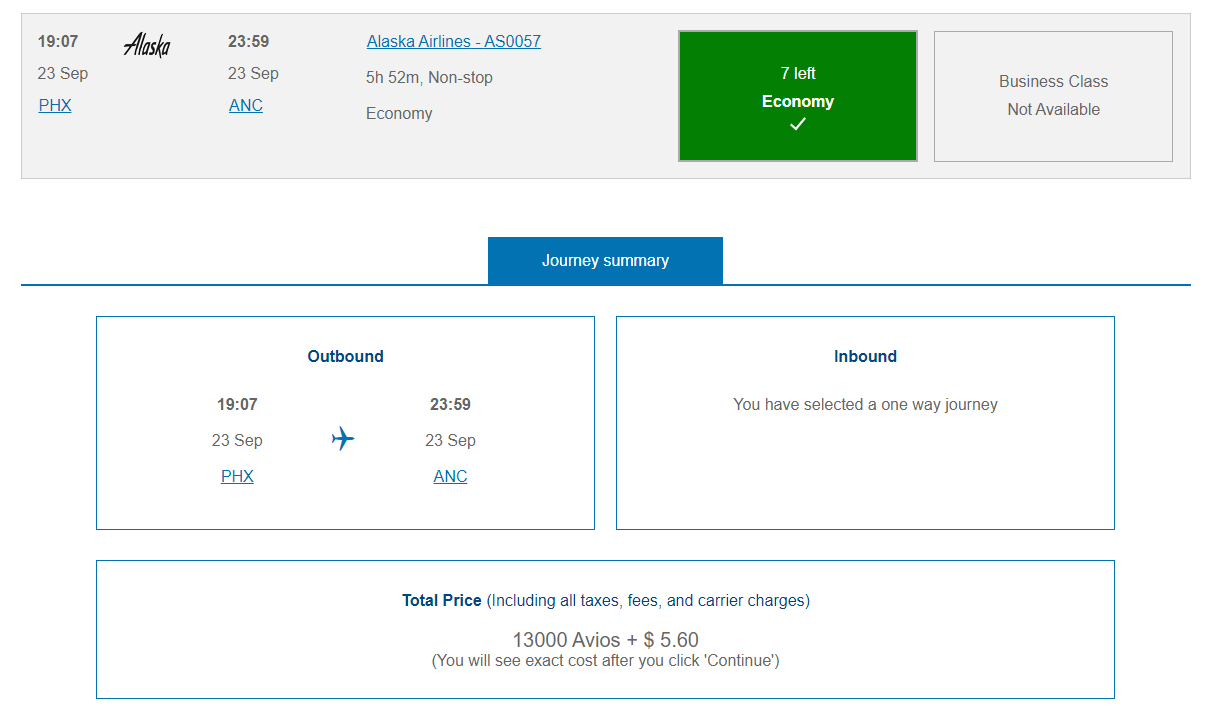Click the Economy cabin label in flight row

pos(398,113)
